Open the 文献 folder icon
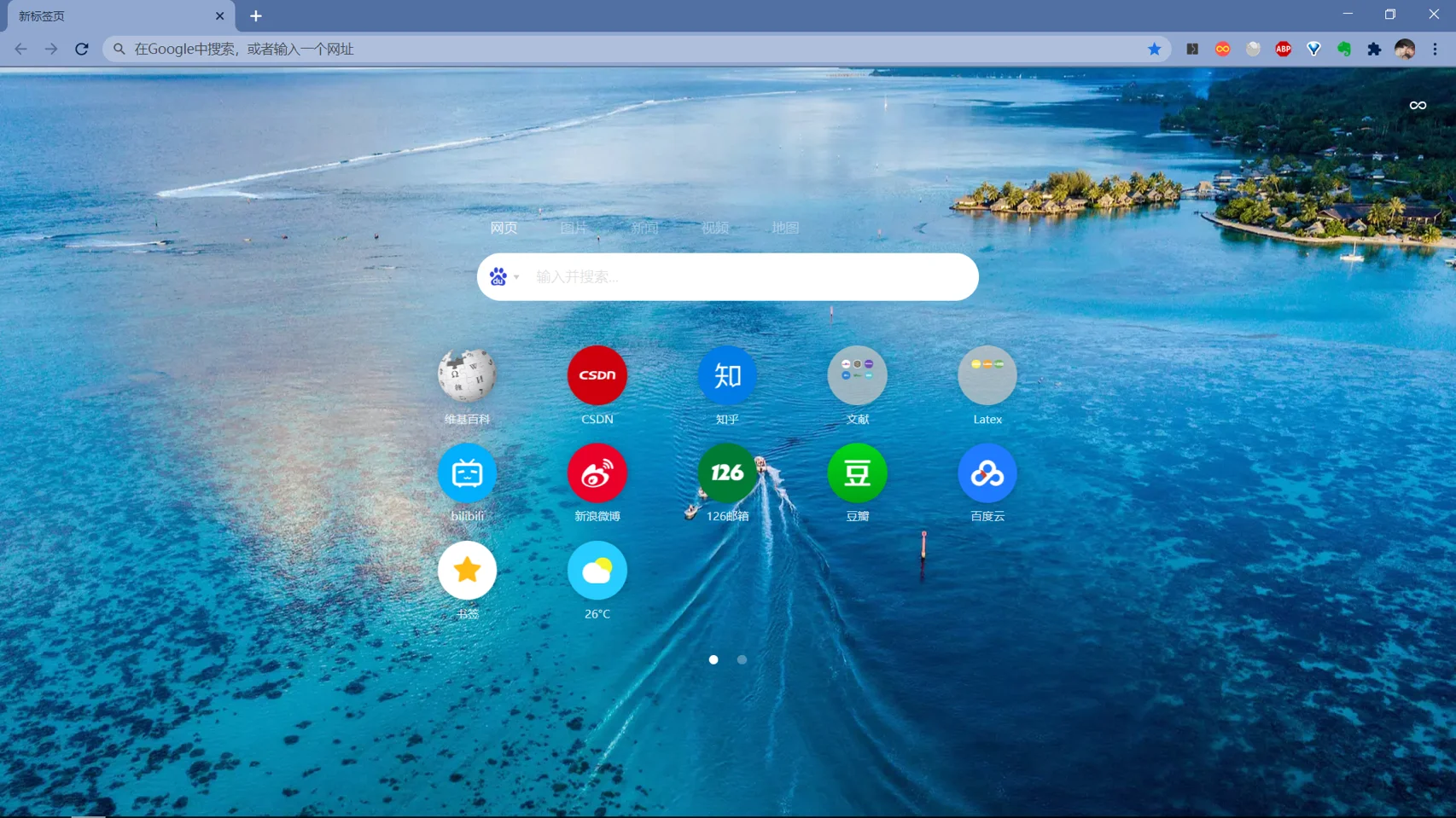The width and height of the screenshot is (1456, 818). pos(857,374)
